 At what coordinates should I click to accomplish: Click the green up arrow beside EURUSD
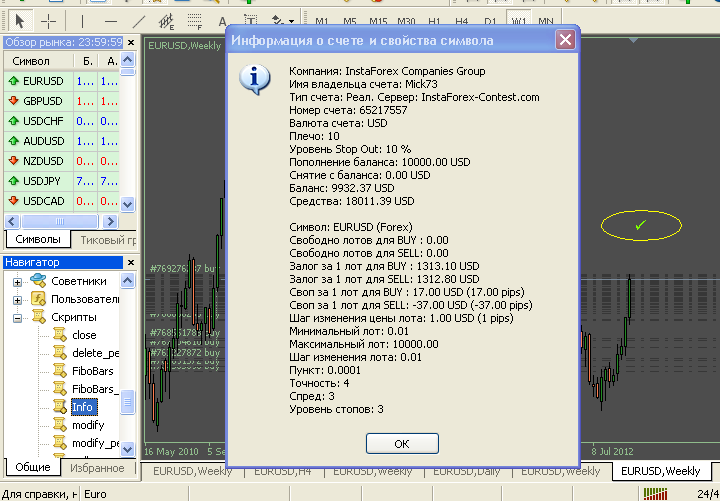(x=13, y=81)
